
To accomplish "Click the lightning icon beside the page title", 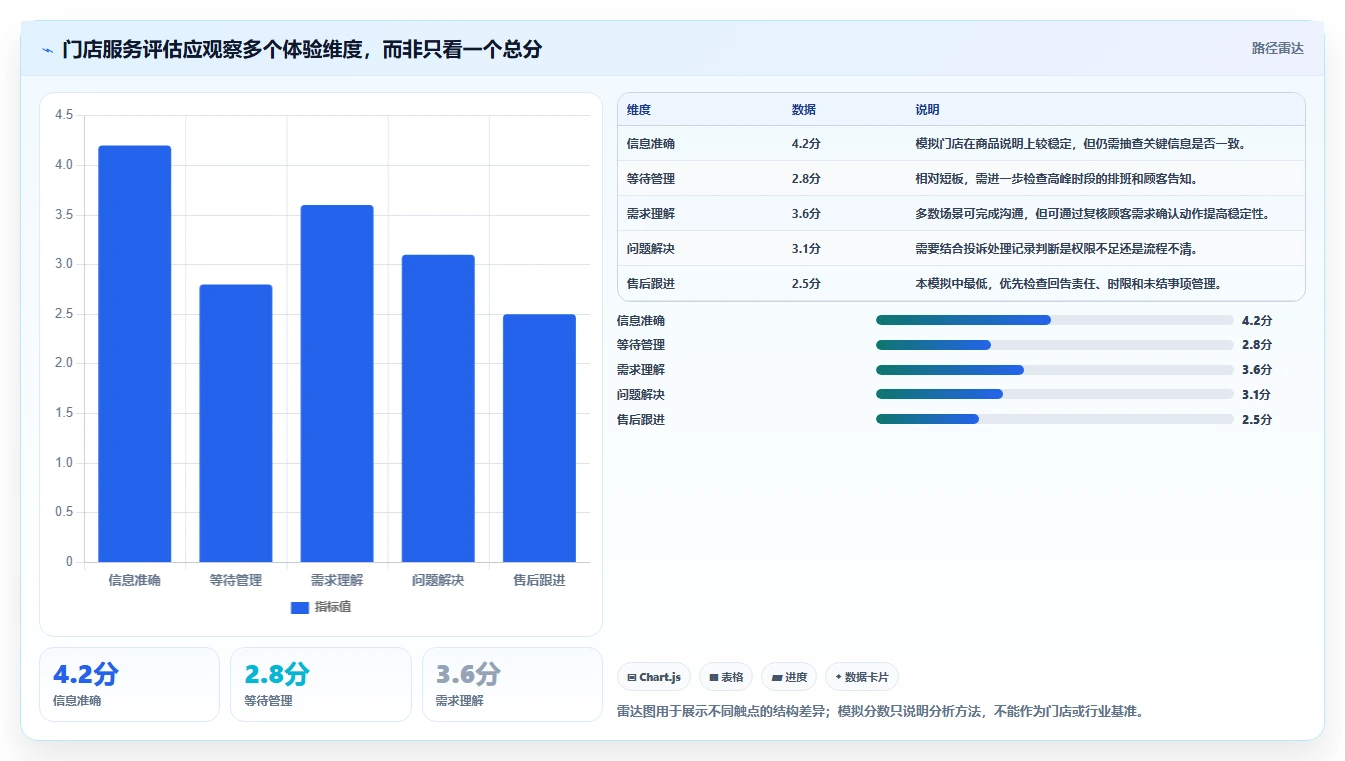I will coord(47,49).
